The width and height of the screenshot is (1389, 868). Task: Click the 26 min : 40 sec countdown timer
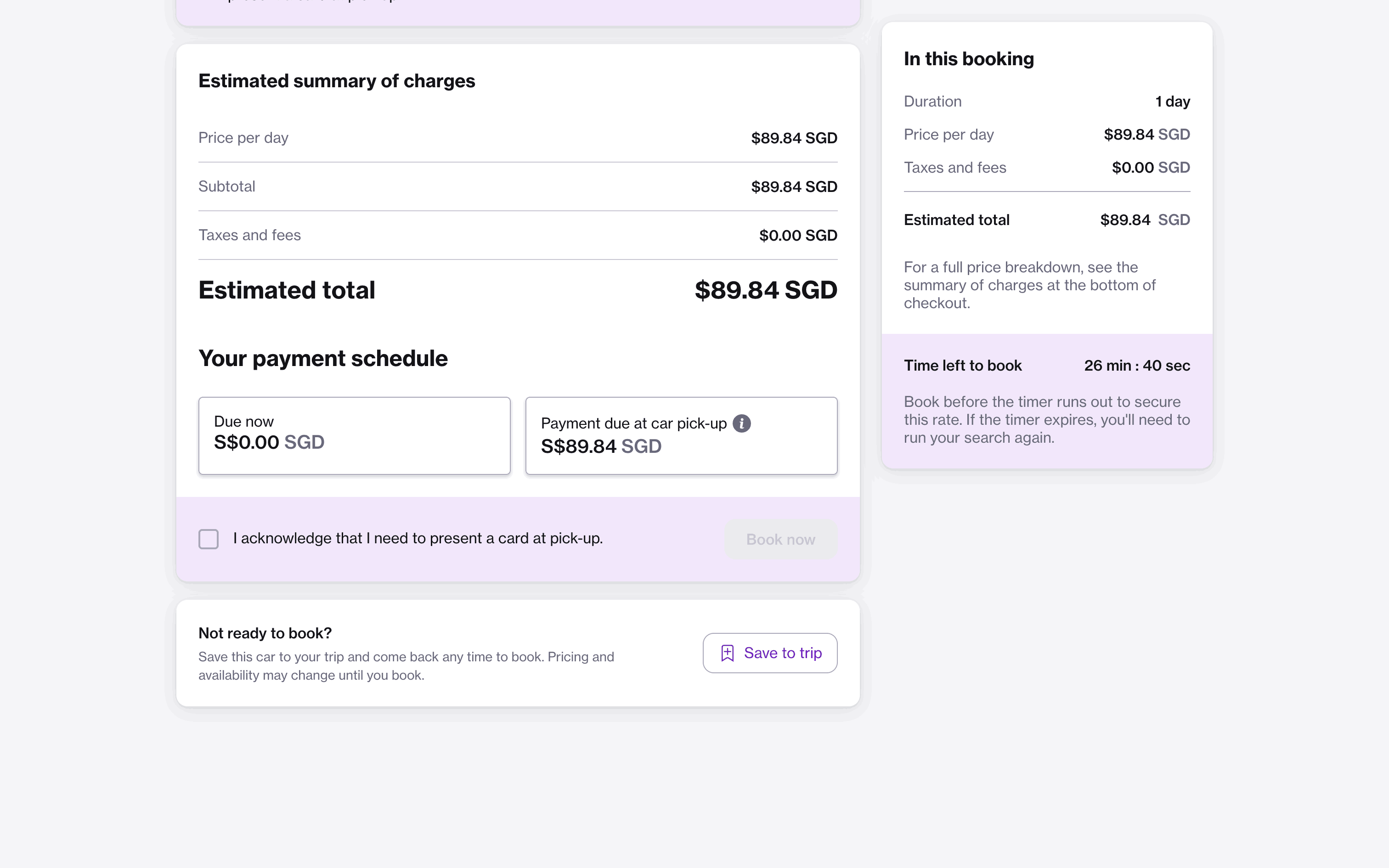[x=1136, y=366]
